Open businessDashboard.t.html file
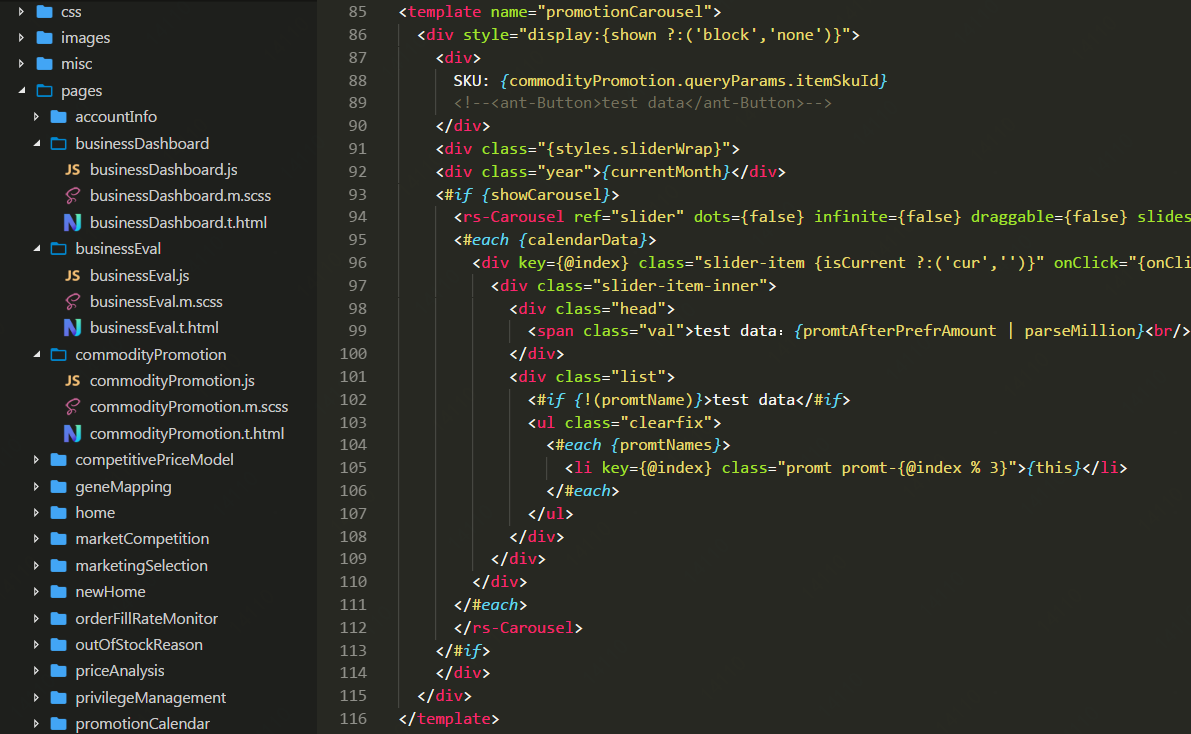The height and width of the screenshot is (734, 1191). point(178,223)
